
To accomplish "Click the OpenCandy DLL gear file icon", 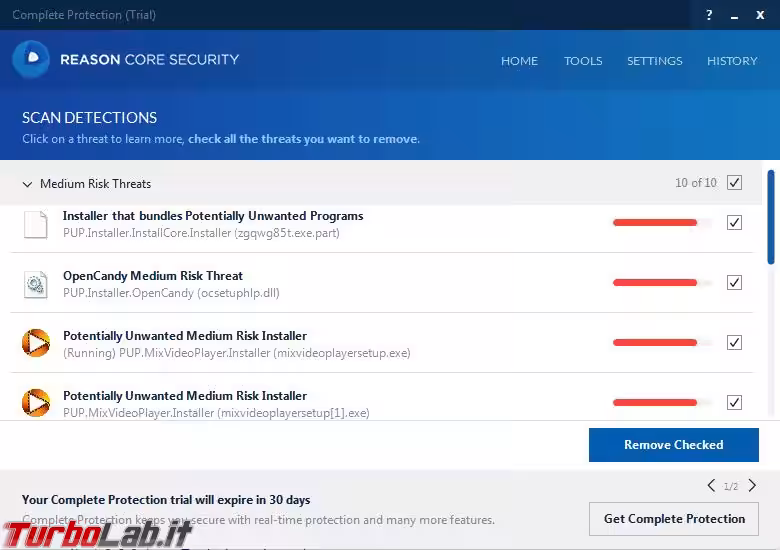I will [x=35, y=284].
